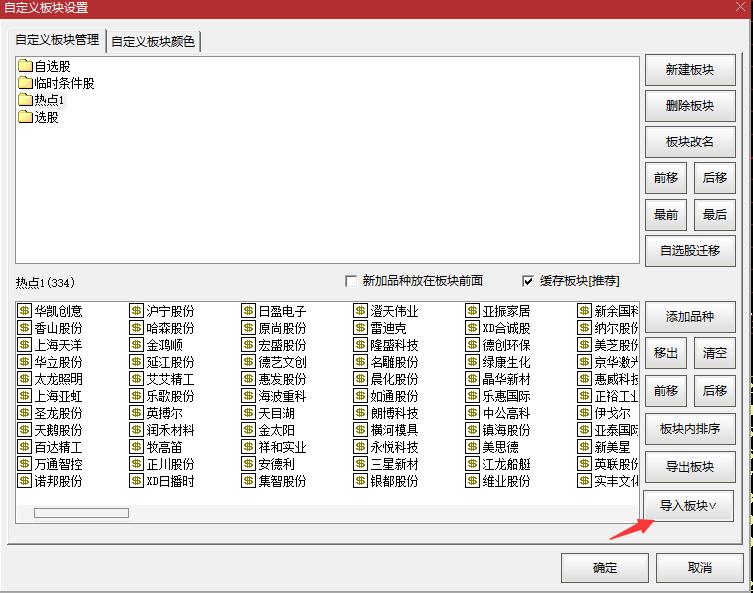Select stock 朗博科技 in the list
This screenshot has height=593, width=753.
click(394, 413)
